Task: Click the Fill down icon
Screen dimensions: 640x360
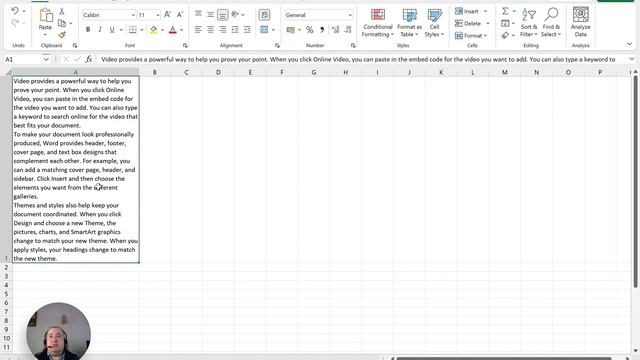Action: 505,23
